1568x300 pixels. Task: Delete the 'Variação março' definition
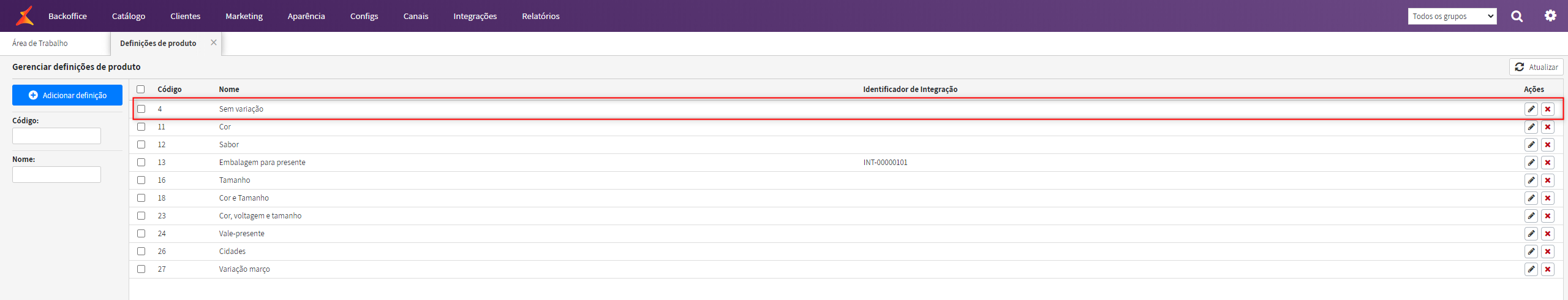point(1548,269)
